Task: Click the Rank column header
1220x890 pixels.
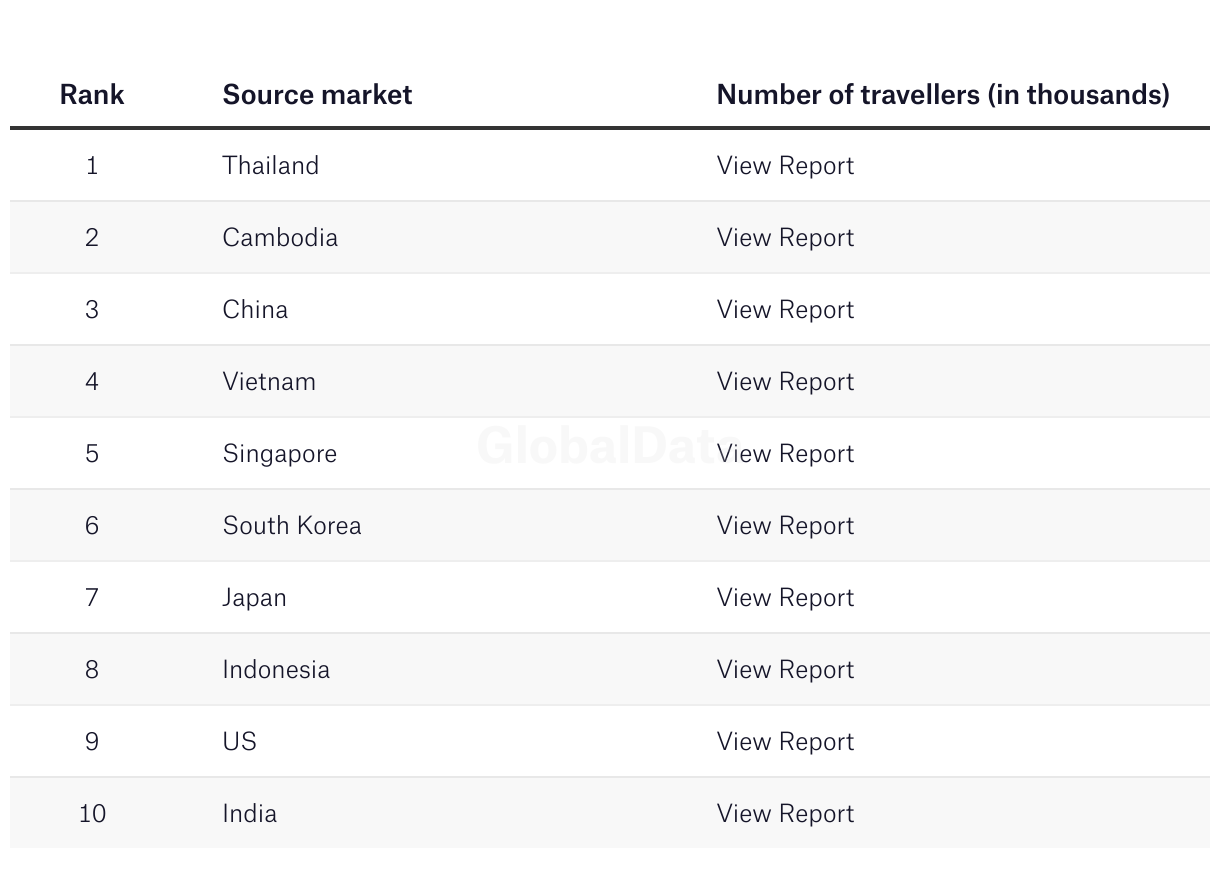Action: coord(92,94)
